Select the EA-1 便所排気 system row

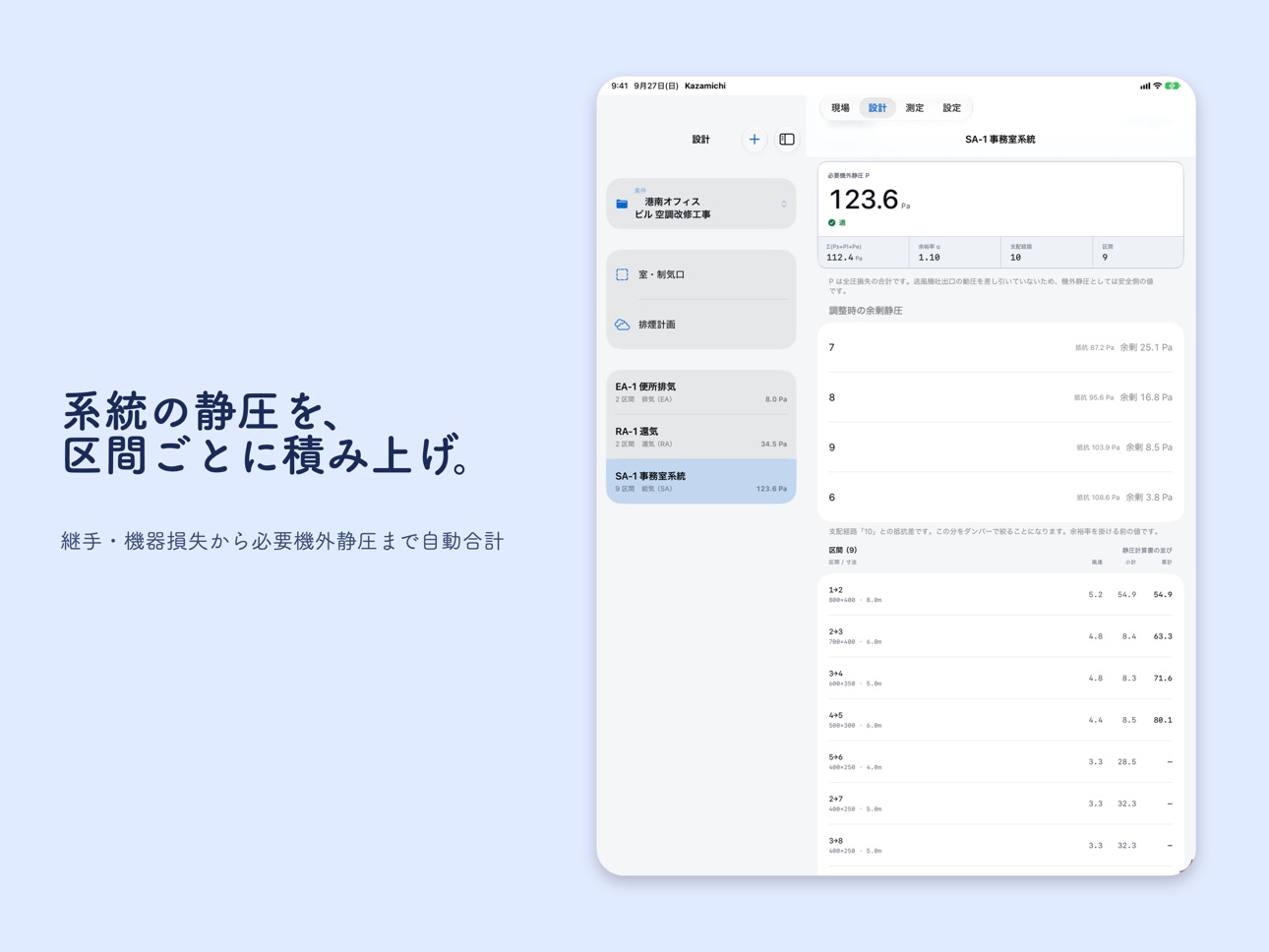pos(701,392)
